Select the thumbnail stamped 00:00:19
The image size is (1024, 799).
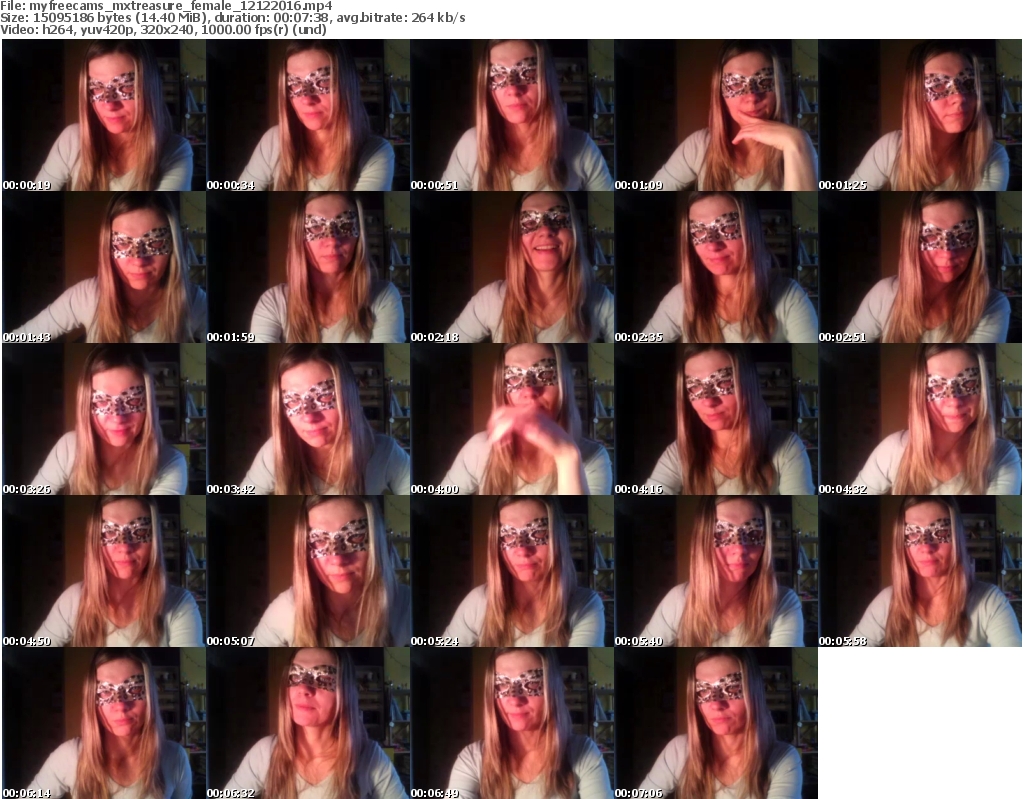tap(104, 115)
